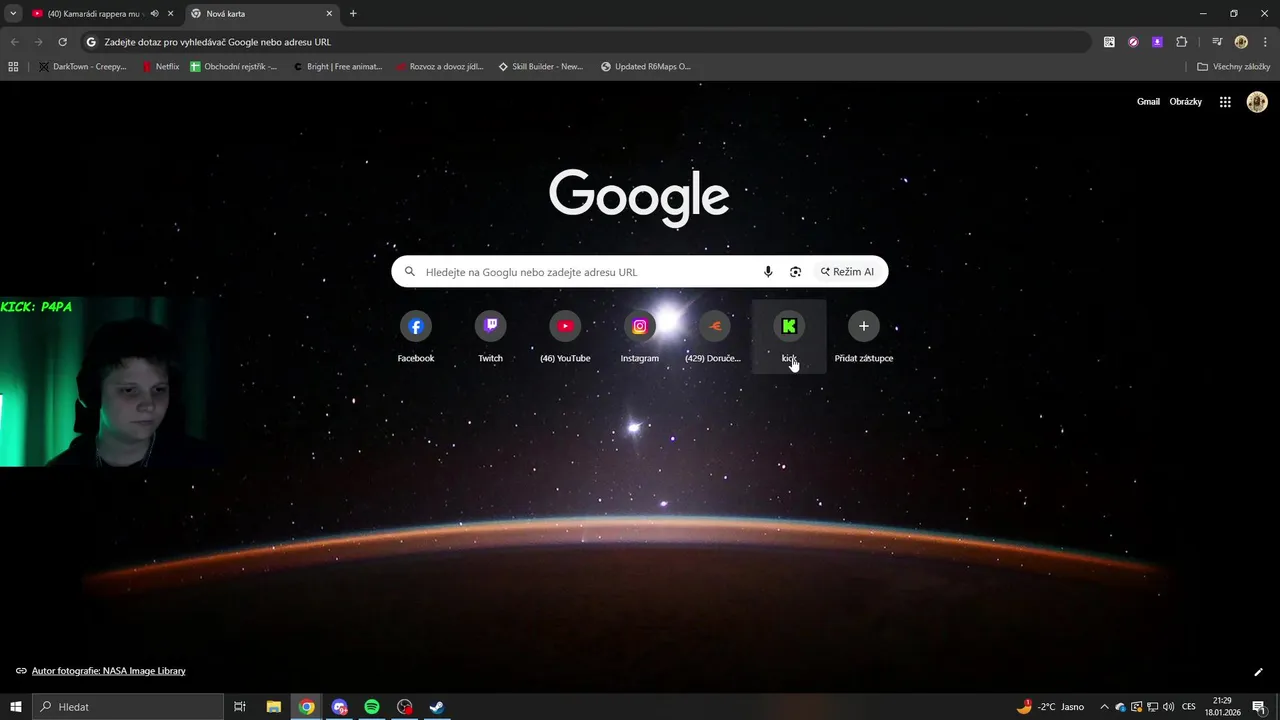Open a new tab with plus button
This screenshot has height=720, width=1280.
(353, 14)
